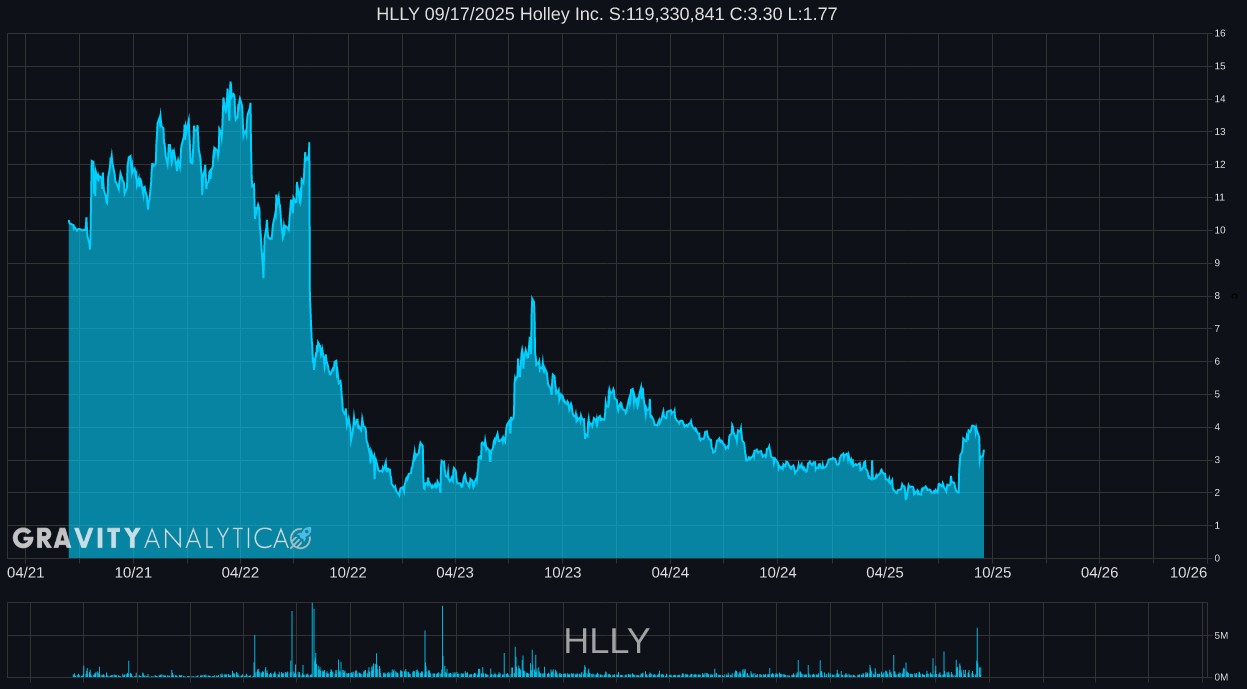
Task: Select the 10/24 date label
Action: (x=778, y=572)
